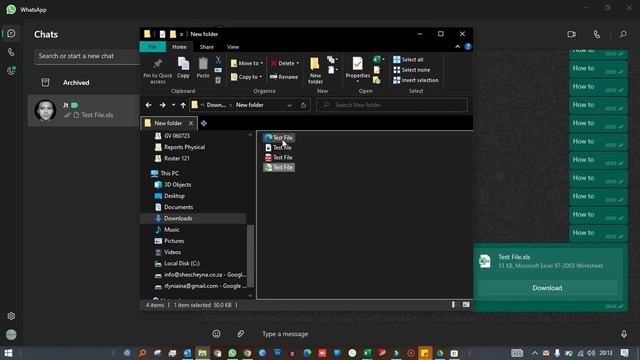Click the Paste ribbon button
640x360 pixels.
(x=203, y=68)
